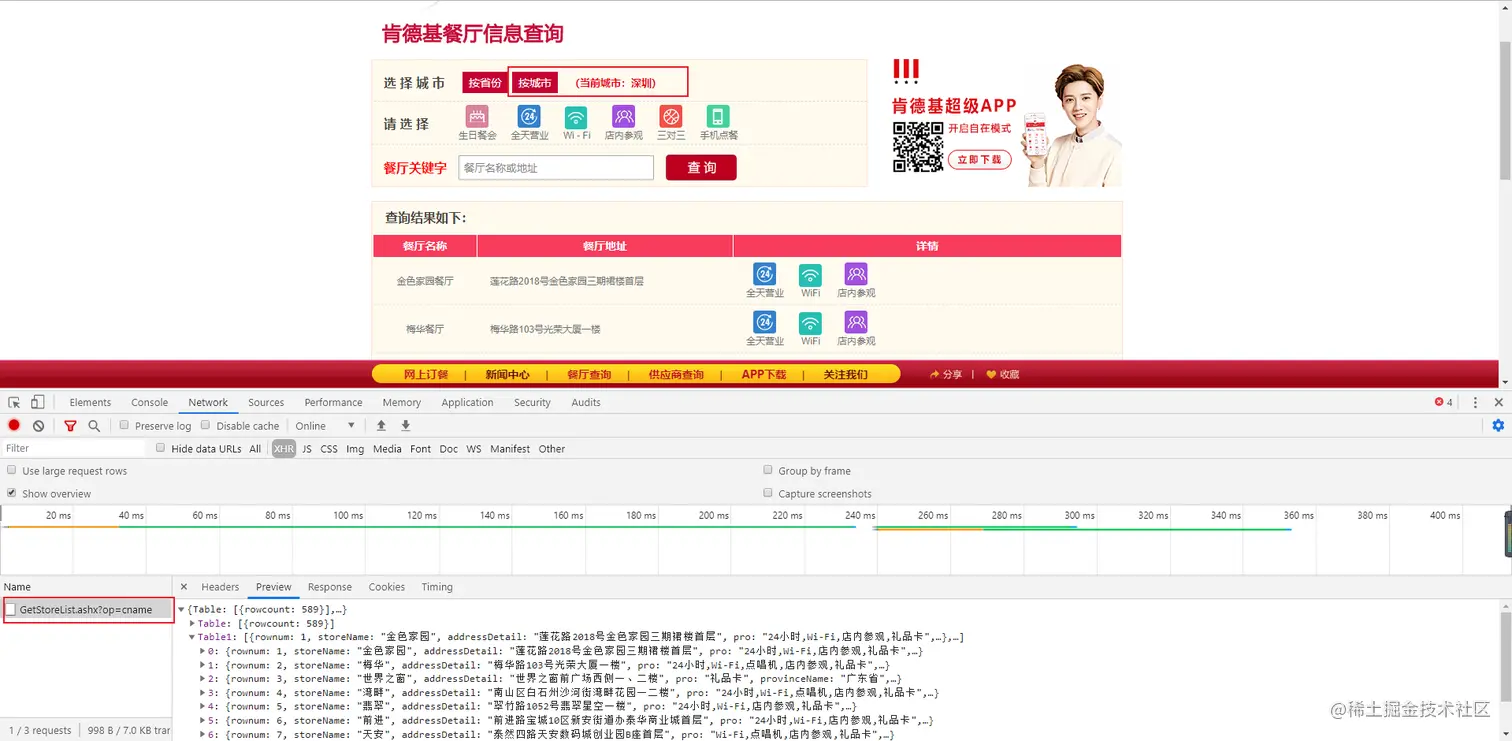
Task: Open network search with the magnifier icon
Action: [94, 425]
